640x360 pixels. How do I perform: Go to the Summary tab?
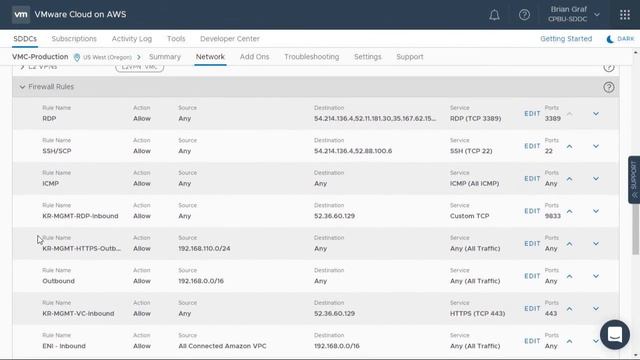coord(165,57)
